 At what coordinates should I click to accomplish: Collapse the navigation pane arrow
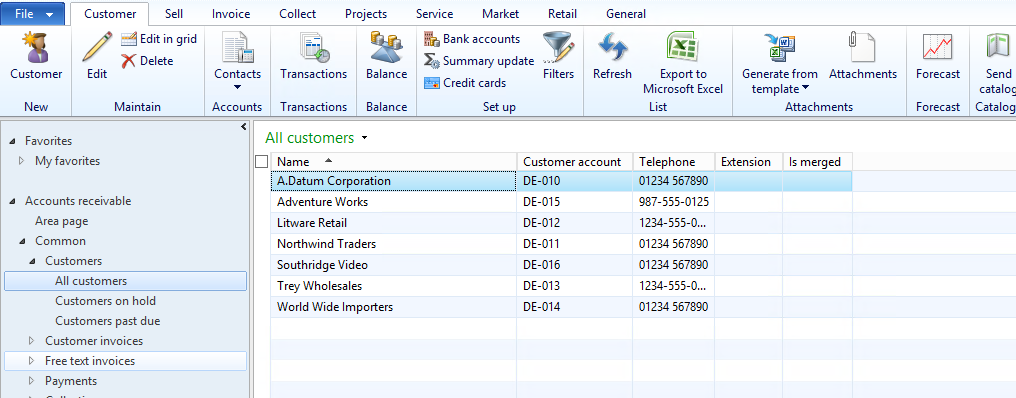pos(243,126)
